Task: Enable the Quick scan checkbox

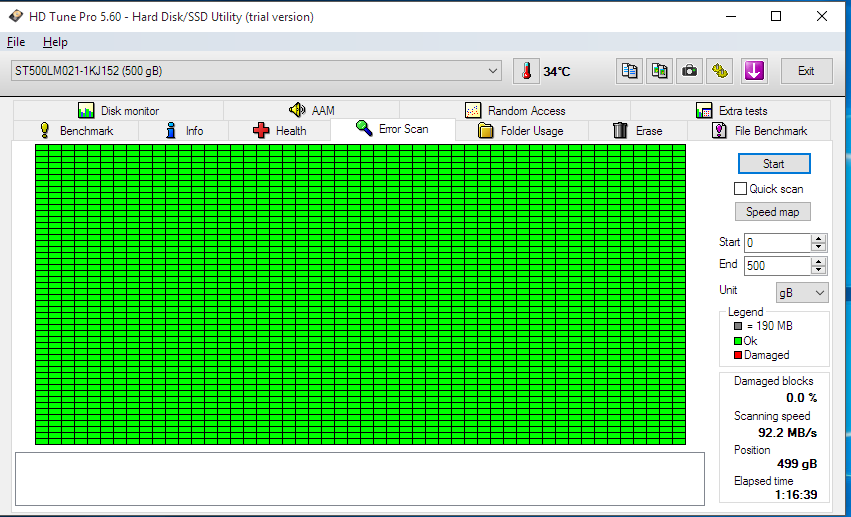Action: (x=740, y=189)
